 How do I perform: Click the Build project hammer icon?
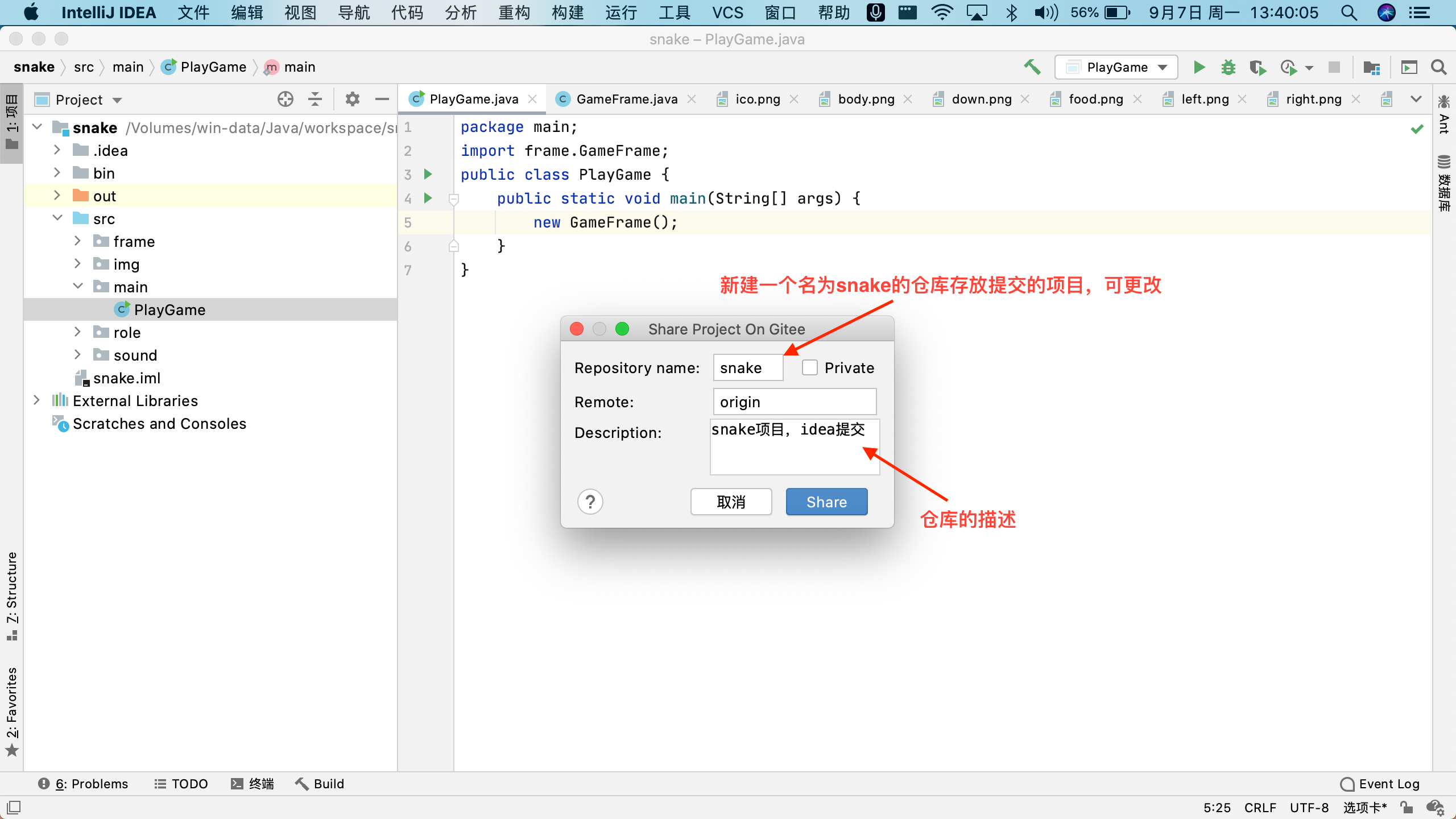tap(1032, 67)
